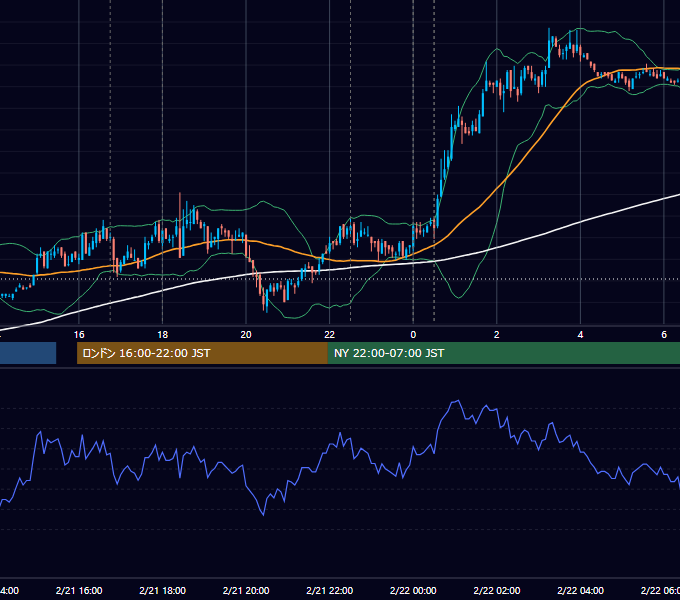The image size is (680, 600).
Task: Click the 2/21 22:00 bottom axis label
Action: coord(330,591)
